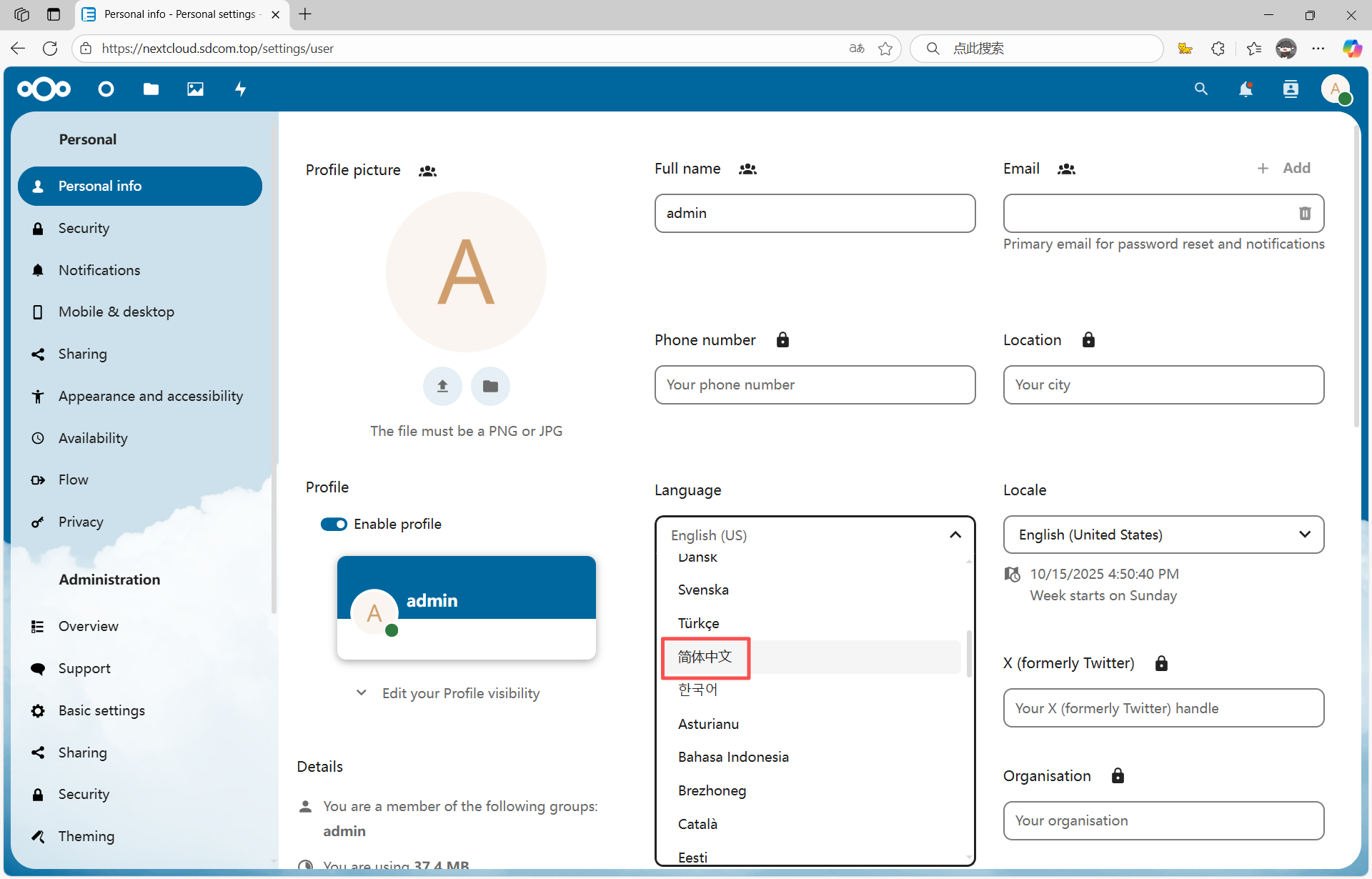Open the Files app folder icon
1372x879 pixels.
(151, 89)
